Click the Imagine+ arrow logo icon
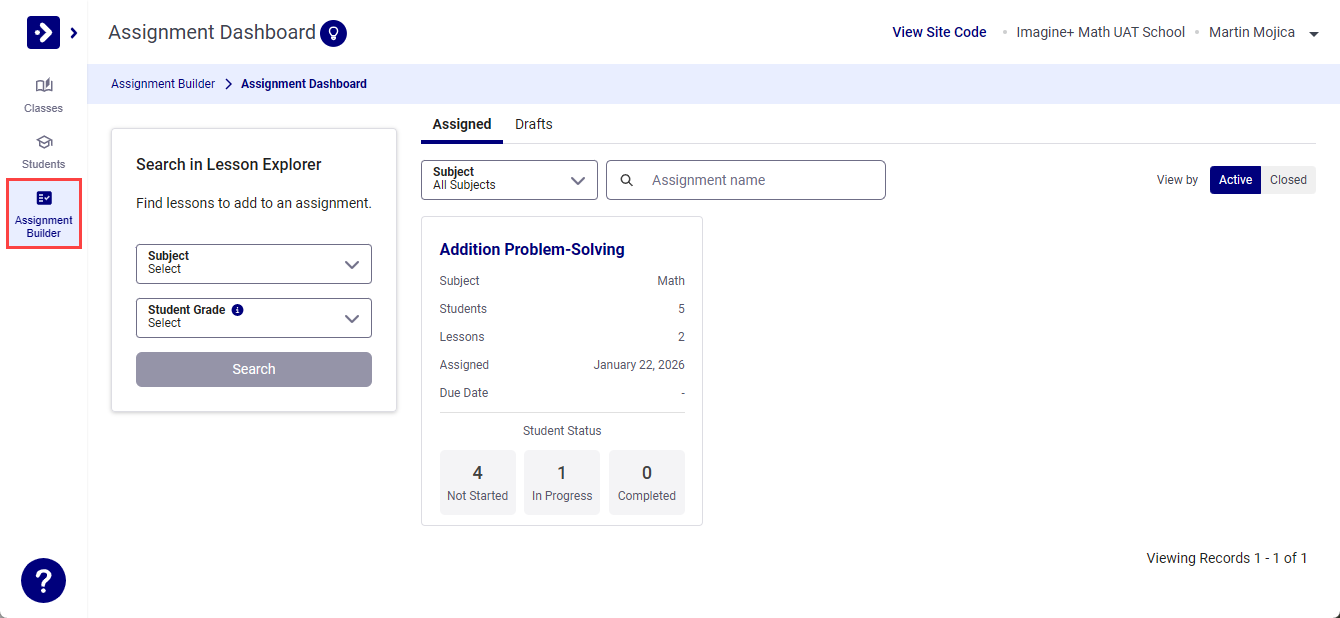Viewport: 1340px width, 618px height. click(43, 33)
